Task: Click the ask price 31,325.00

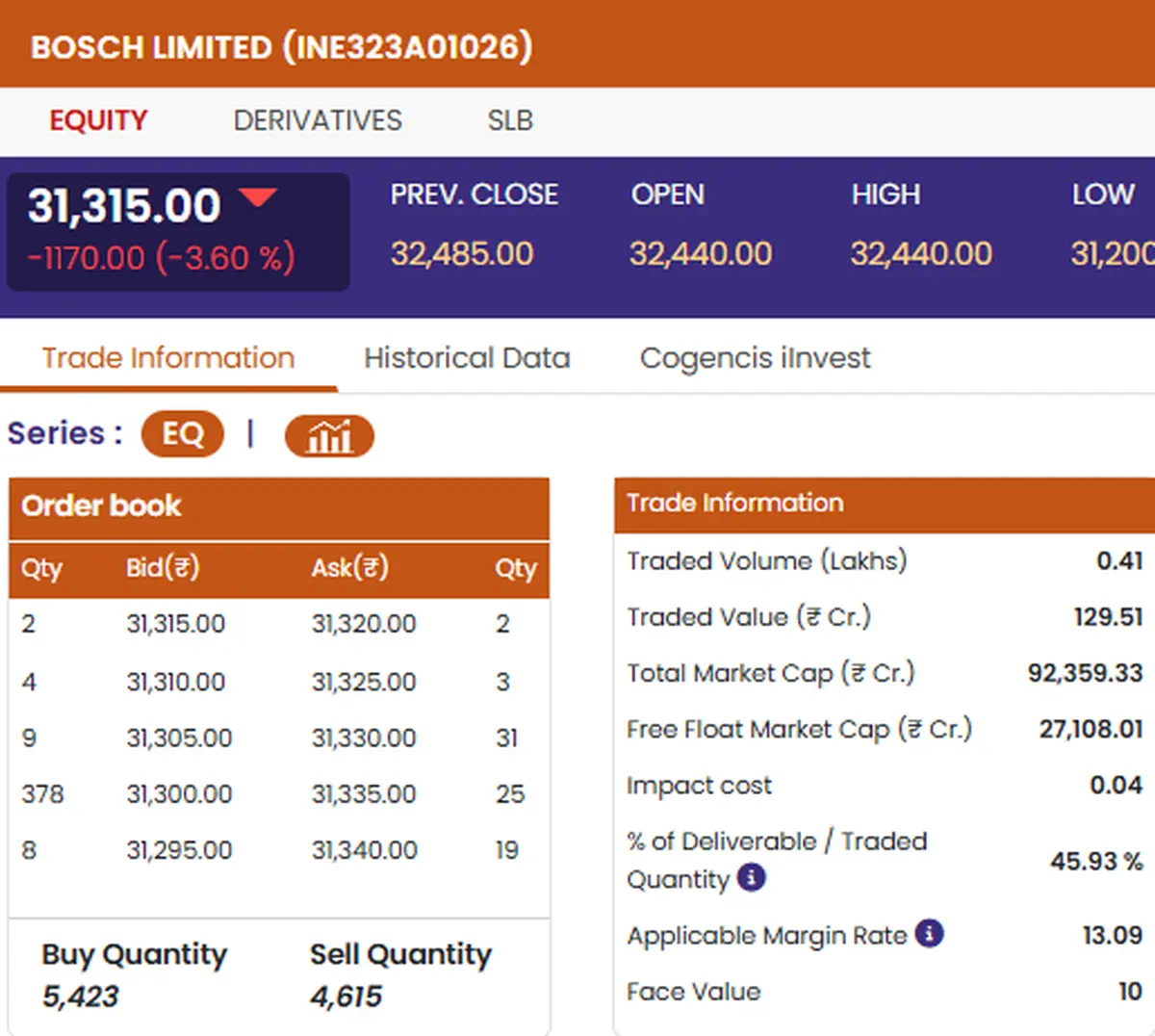Action: click(x=364, y=682)
